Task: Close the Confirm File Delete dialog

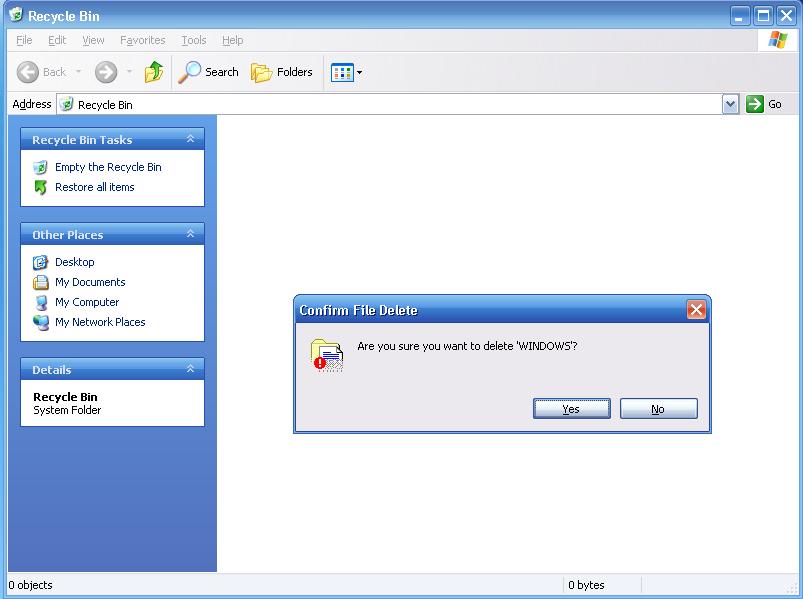Action: tap(696, 309)
